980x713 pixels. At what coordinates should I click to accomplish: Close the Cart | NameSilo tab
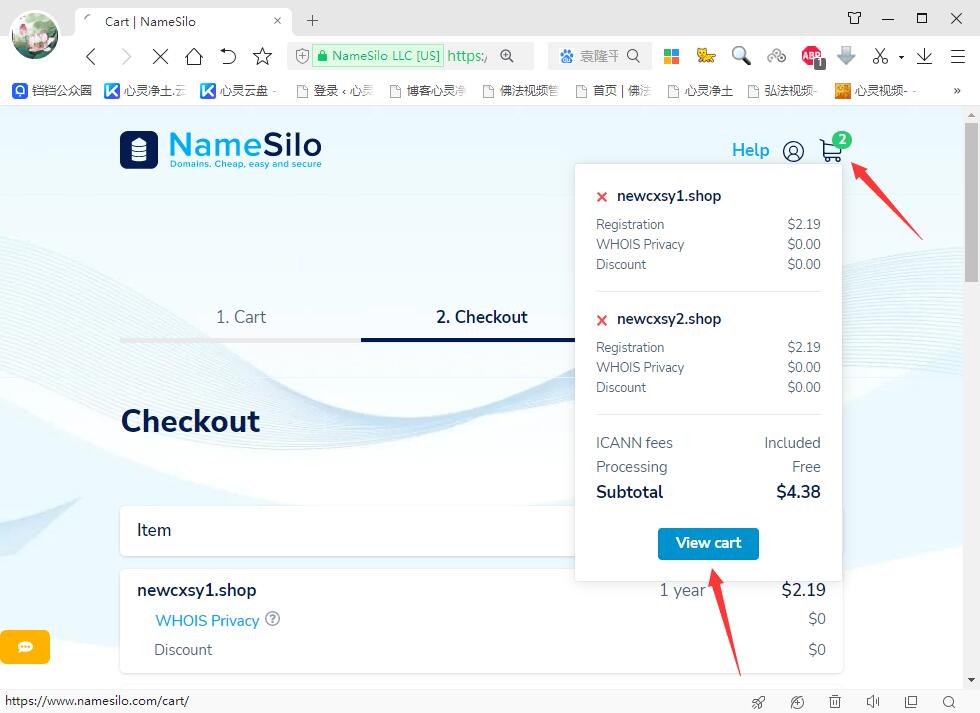[x=278, y=21]
